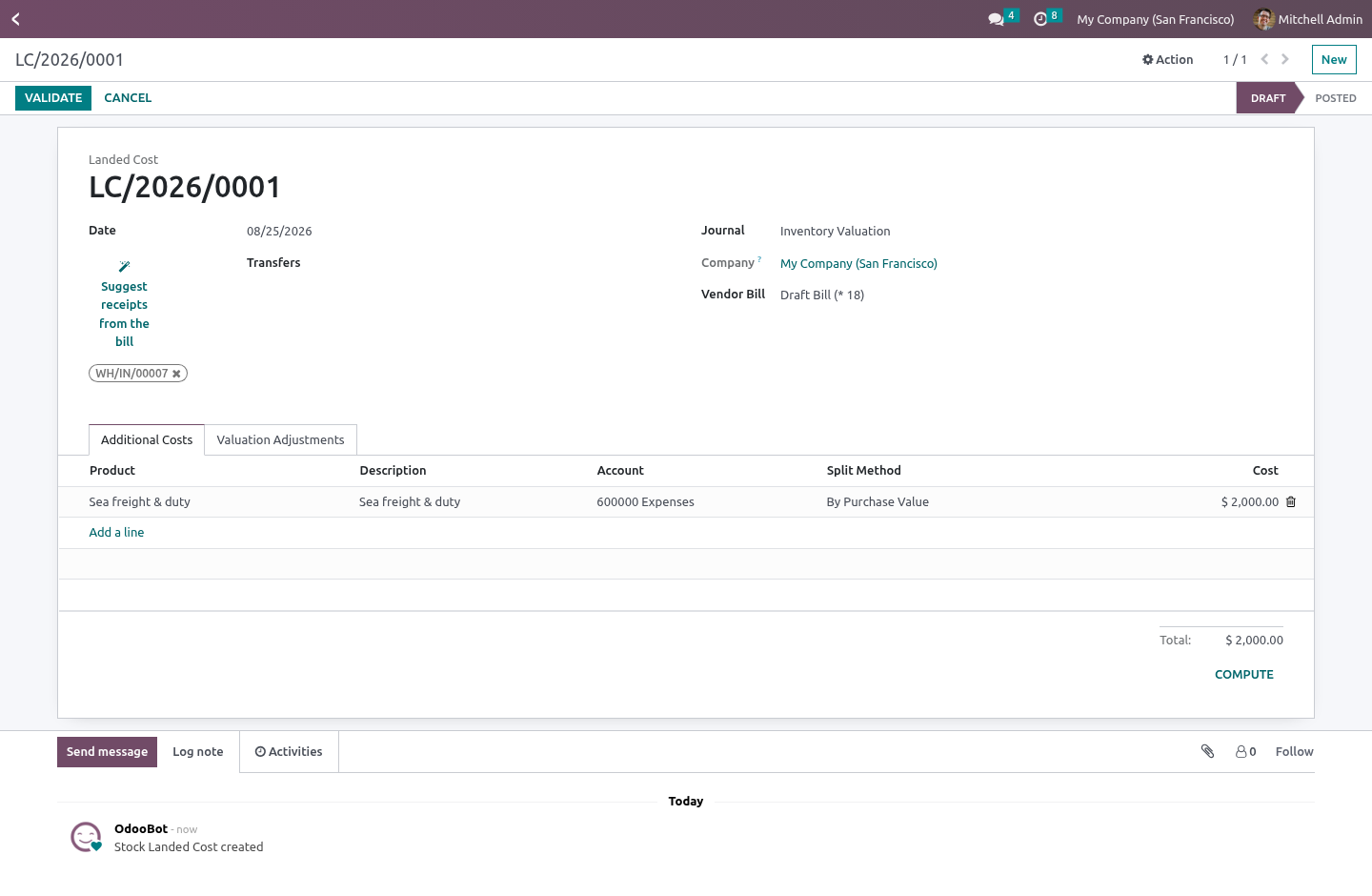Click Add a line link
Image resolution: width=1372 pixels, height=896 pixels.
[x=116, y=532]
